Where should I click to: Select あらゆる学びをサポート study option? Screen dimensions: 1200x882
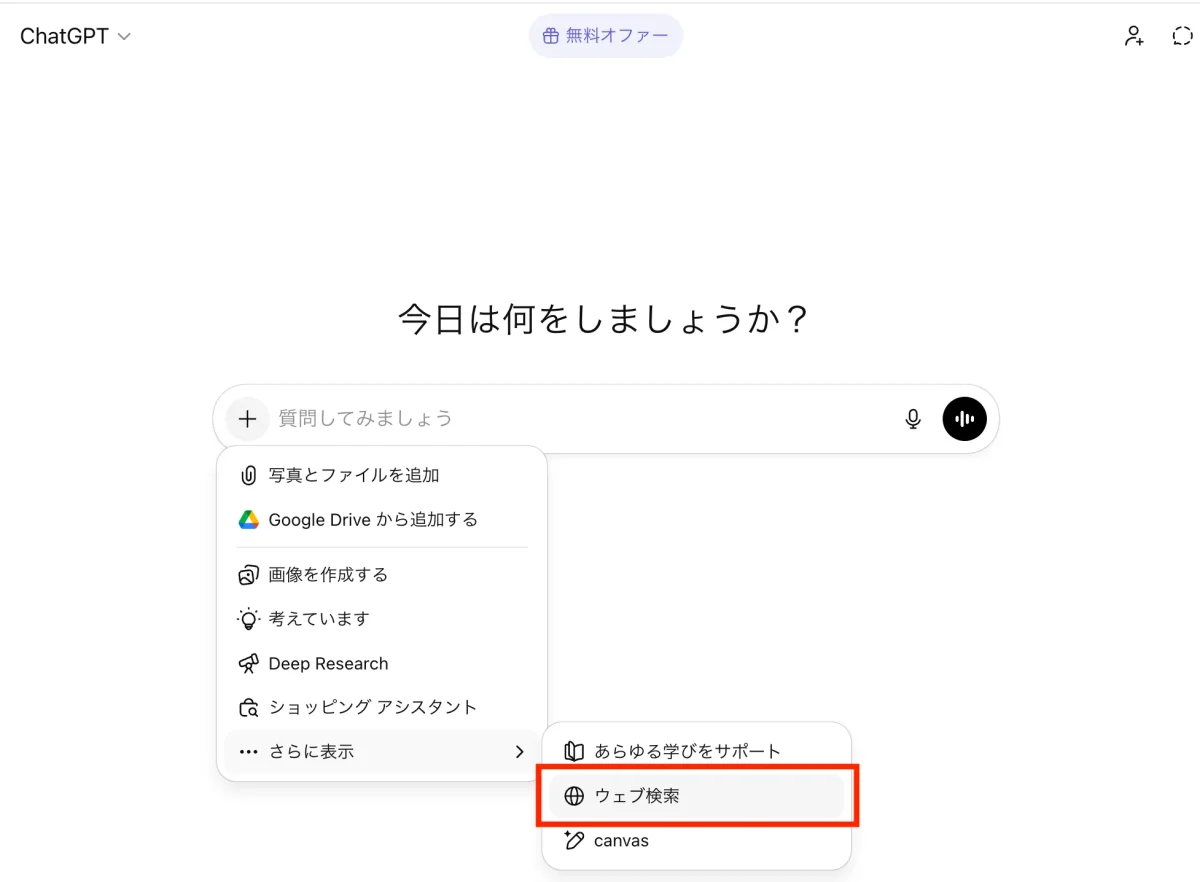click(687, 752)
